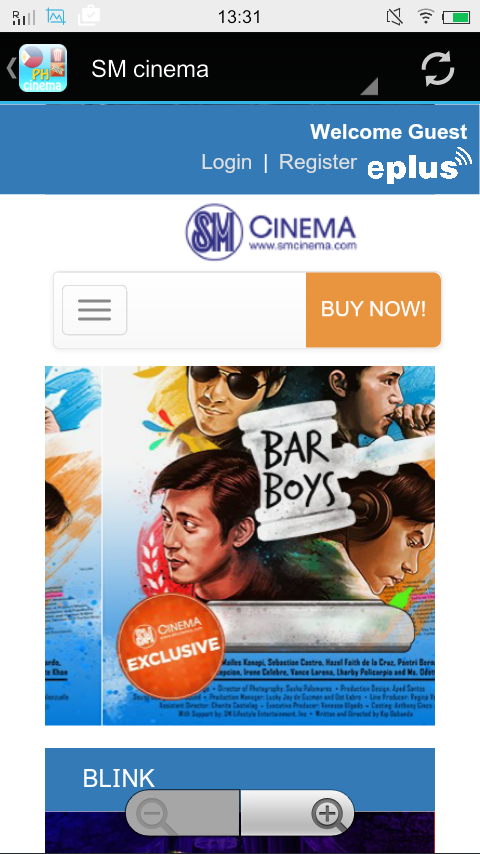The image size is (480, 854).
Task: Tap the Wi-Fi status icon
Action: coord(426,17)
